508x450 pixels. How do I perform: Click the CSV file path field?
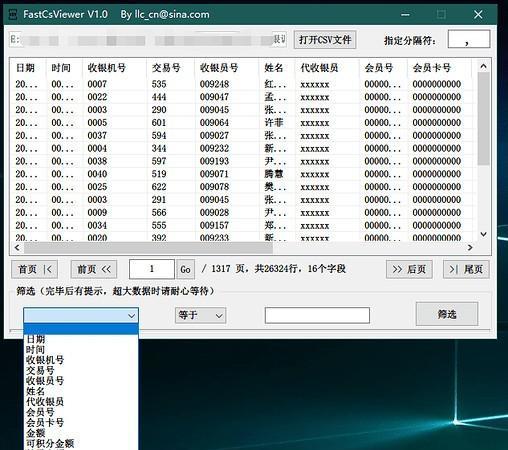tap(148, 40)
